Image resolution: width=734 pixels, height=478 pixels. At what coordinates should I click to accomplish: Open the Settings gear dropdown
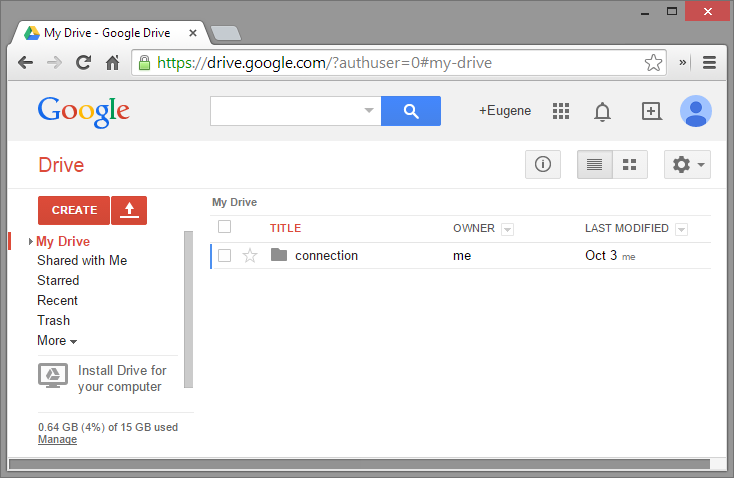tap(687, 164)
